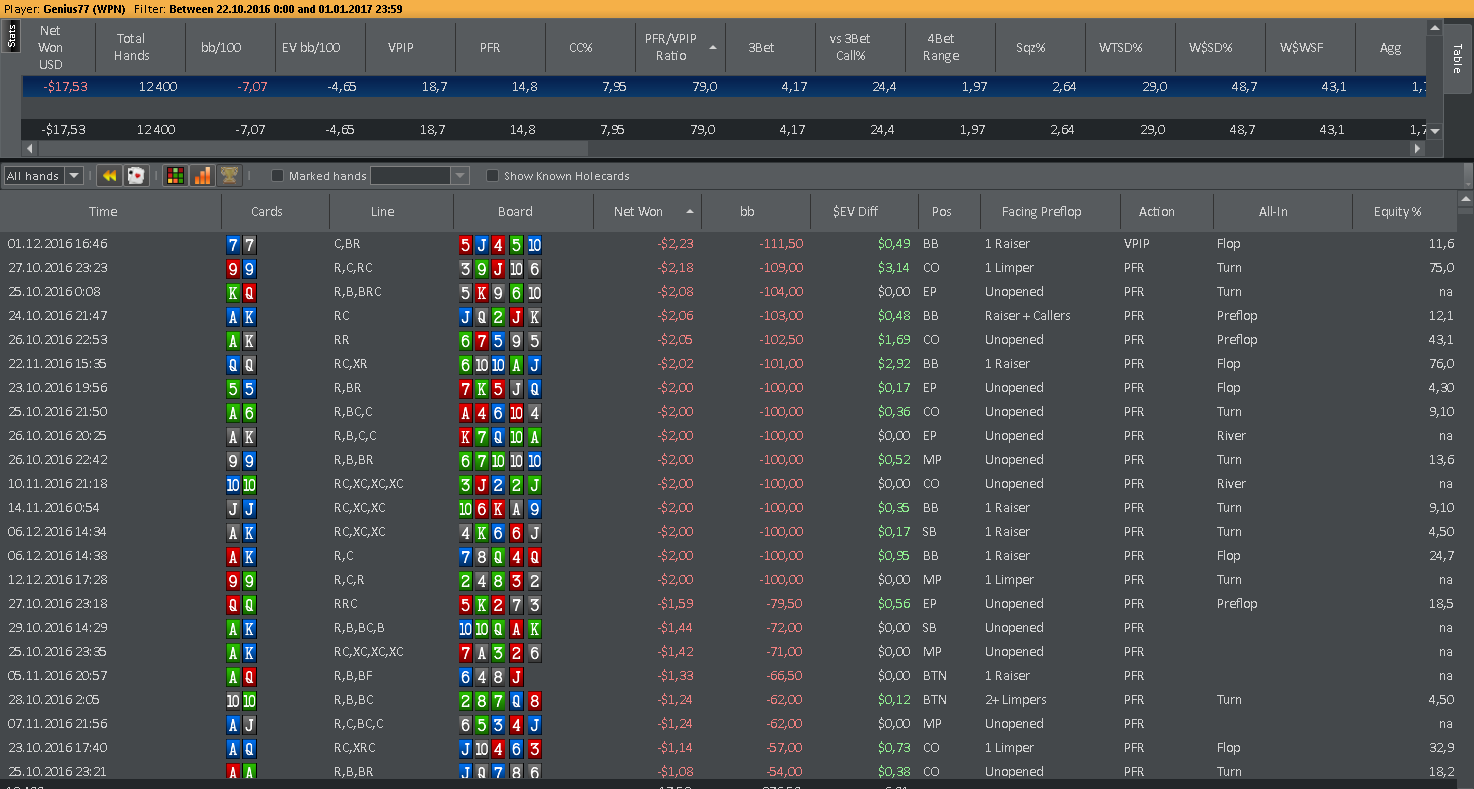
Task: Select the hand row dated 29.10.2016 14:29
Action: tap(728, 628)
